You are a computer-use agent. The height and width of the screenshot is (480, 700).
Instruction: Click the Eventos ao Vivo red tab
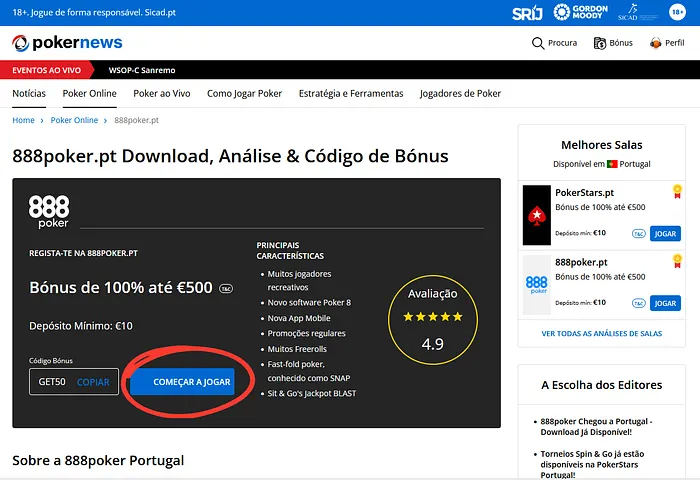46,70
